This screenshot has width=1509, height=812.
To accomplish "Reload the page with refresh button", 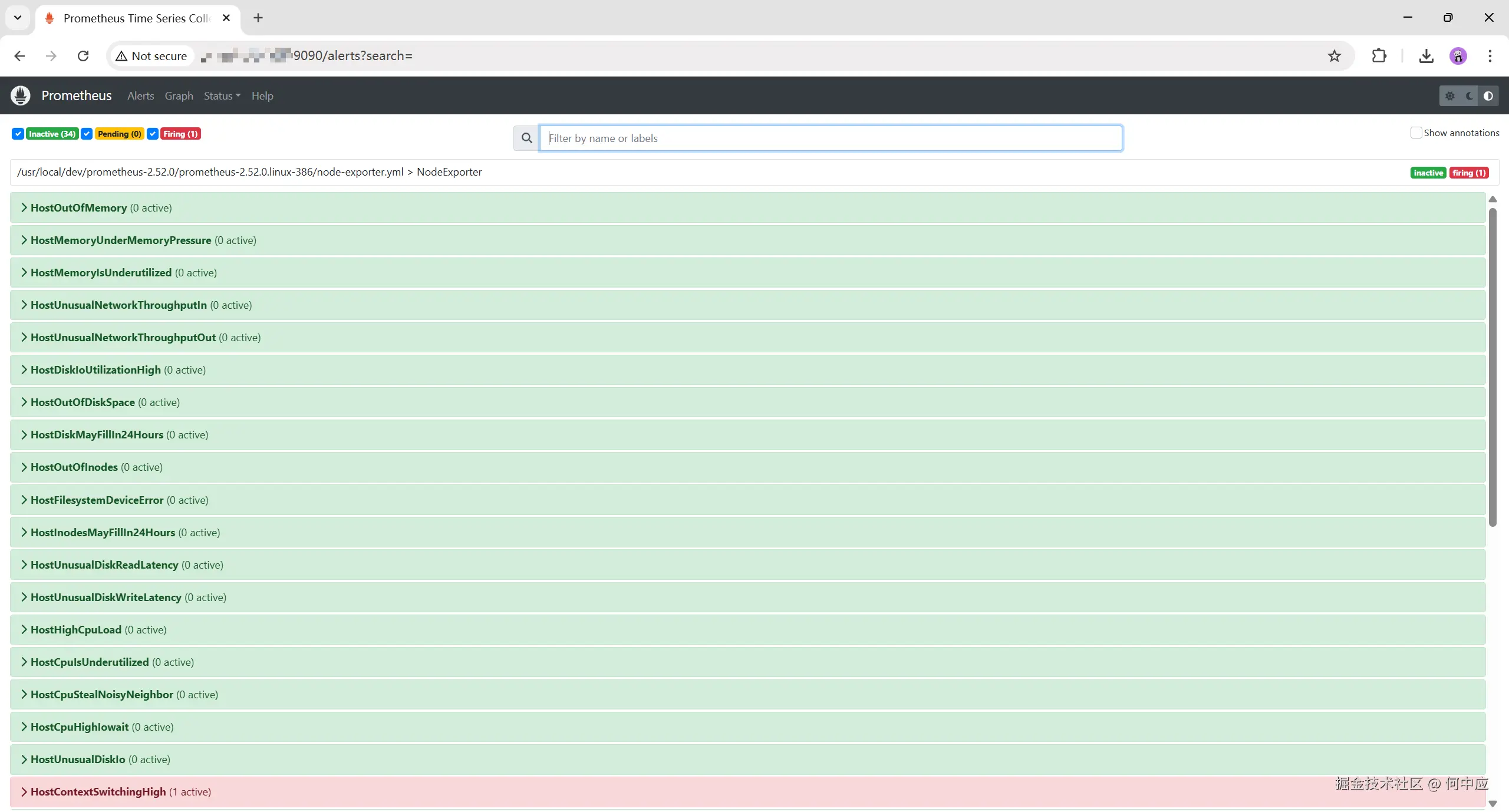I will point(83,56).
